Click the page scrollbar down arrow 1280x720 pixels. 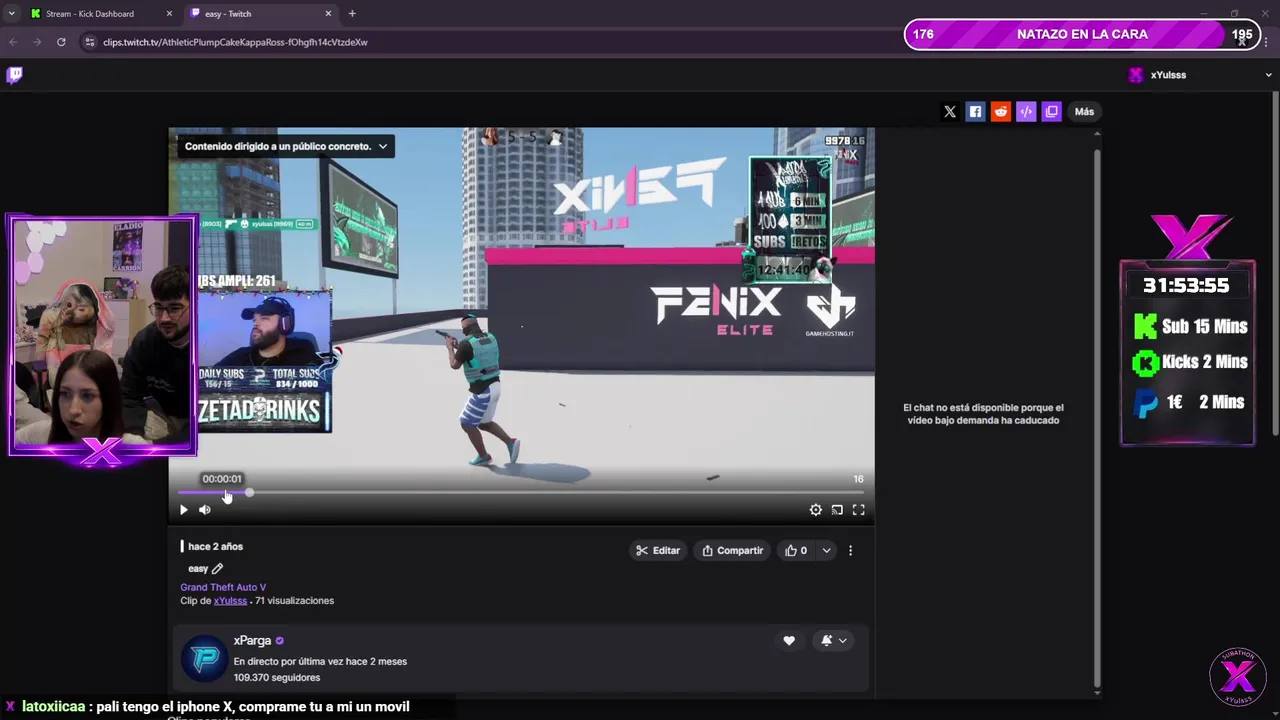1097,692
